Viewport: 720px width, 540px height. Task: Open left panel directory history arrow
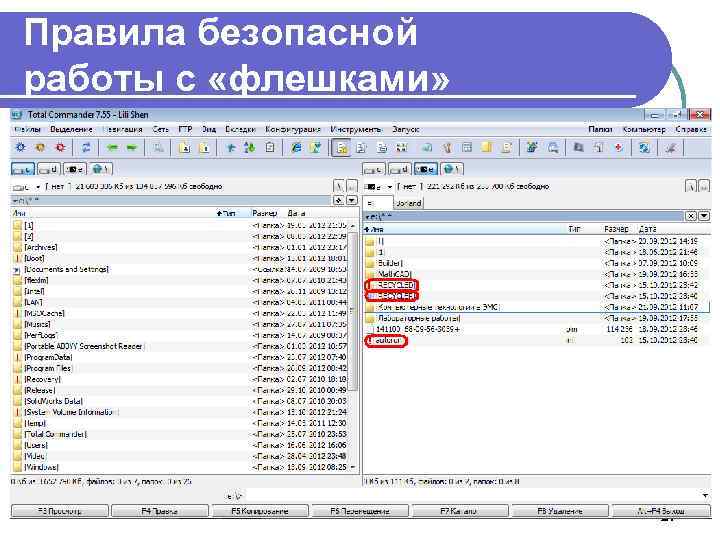(x=351, y=201)
